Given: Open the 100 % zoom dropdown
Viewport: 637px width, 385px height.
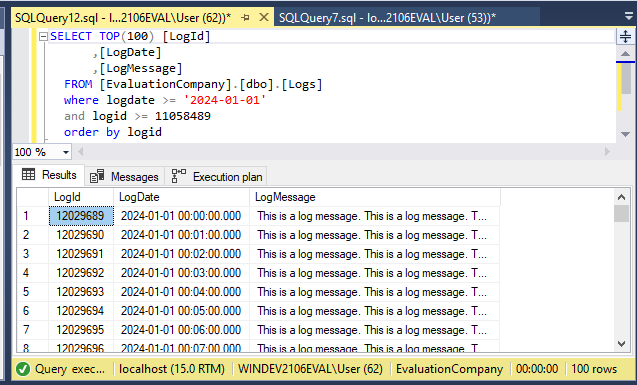Looking at the screenshot, I should 65,152.
